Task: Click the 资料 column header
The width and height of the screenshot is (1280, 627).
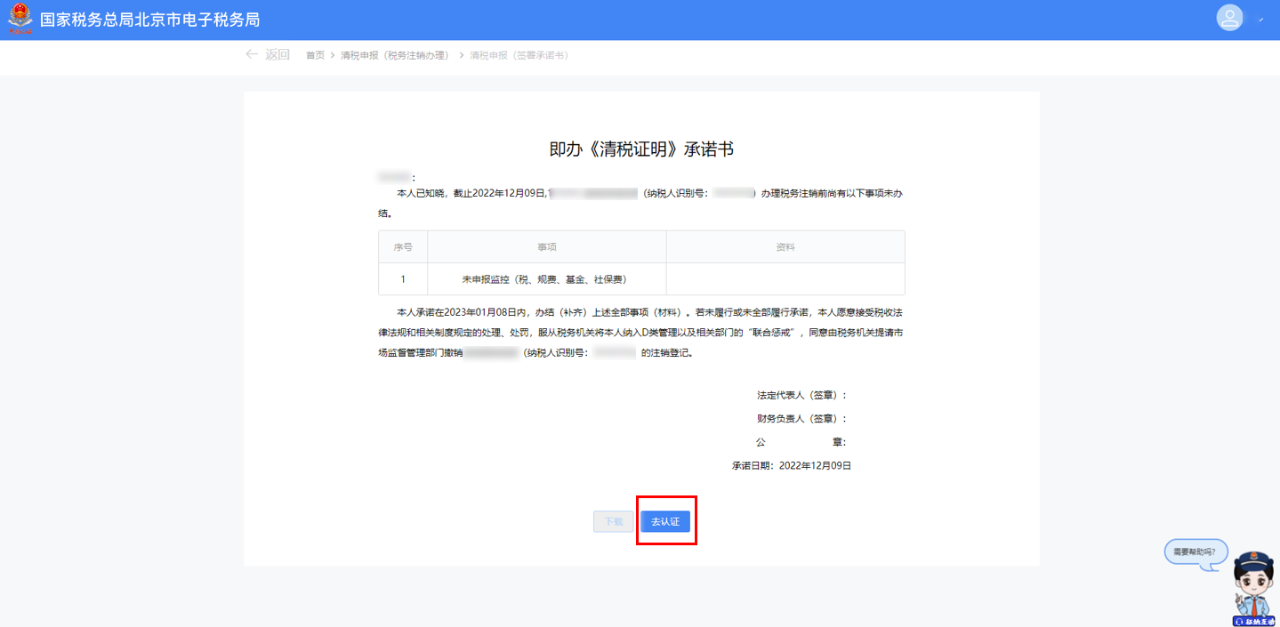Action: [x=785, y=247]
